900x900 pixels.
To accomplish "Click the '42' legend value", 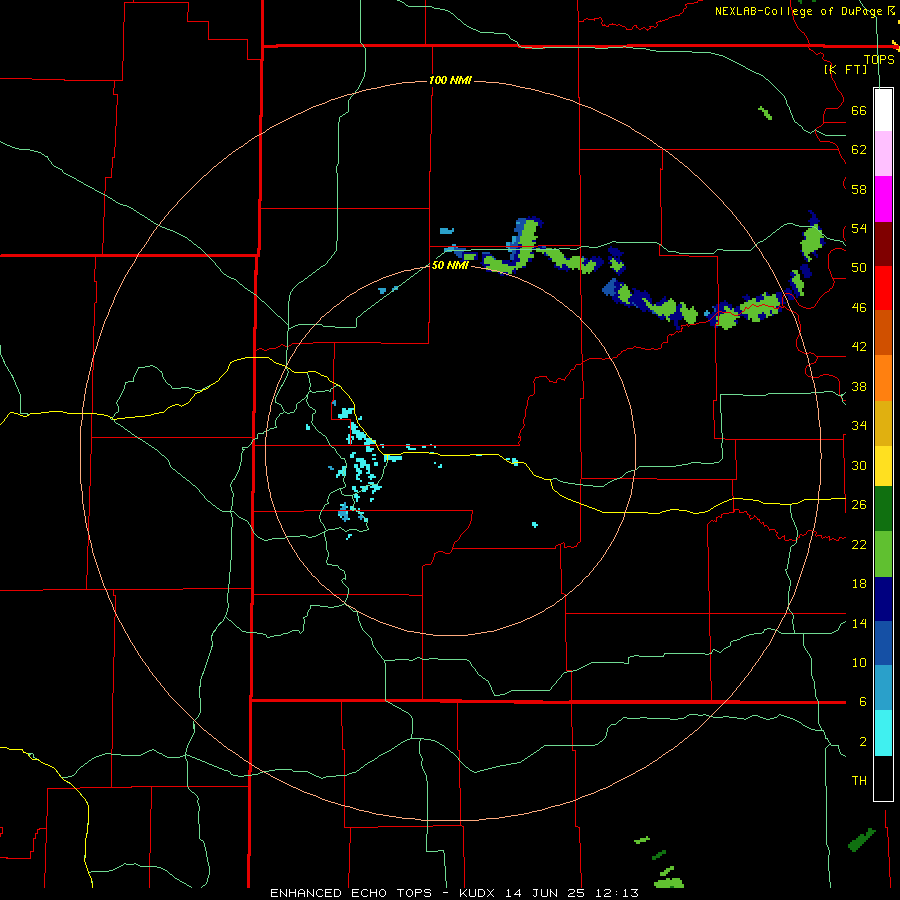I will (859, 346).
